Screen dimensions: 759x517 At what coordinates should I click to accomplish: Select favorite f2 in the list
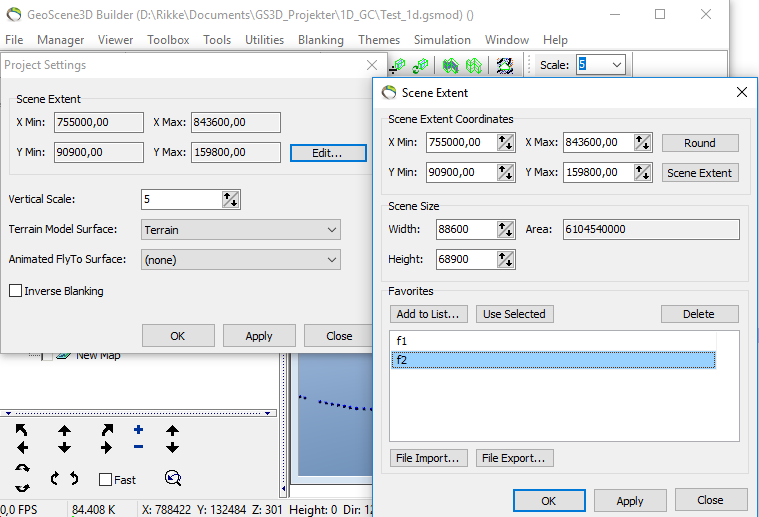coord(553,360)
